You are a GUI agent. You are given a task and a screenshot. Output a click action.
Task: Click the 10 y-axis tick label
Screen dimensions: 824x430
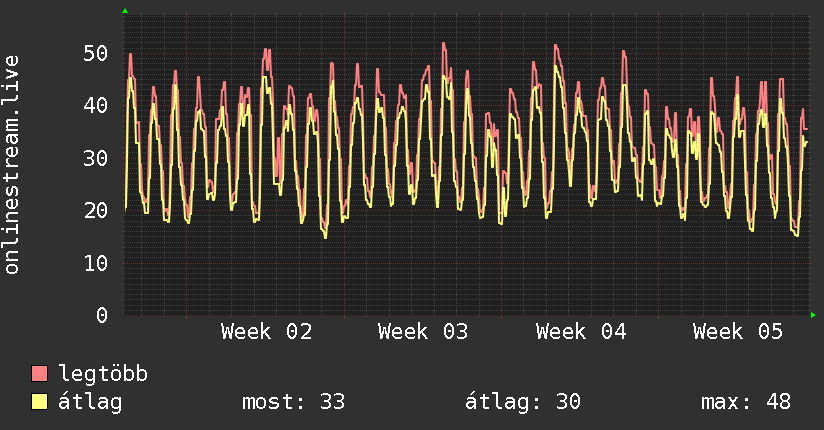pos(96,263)
